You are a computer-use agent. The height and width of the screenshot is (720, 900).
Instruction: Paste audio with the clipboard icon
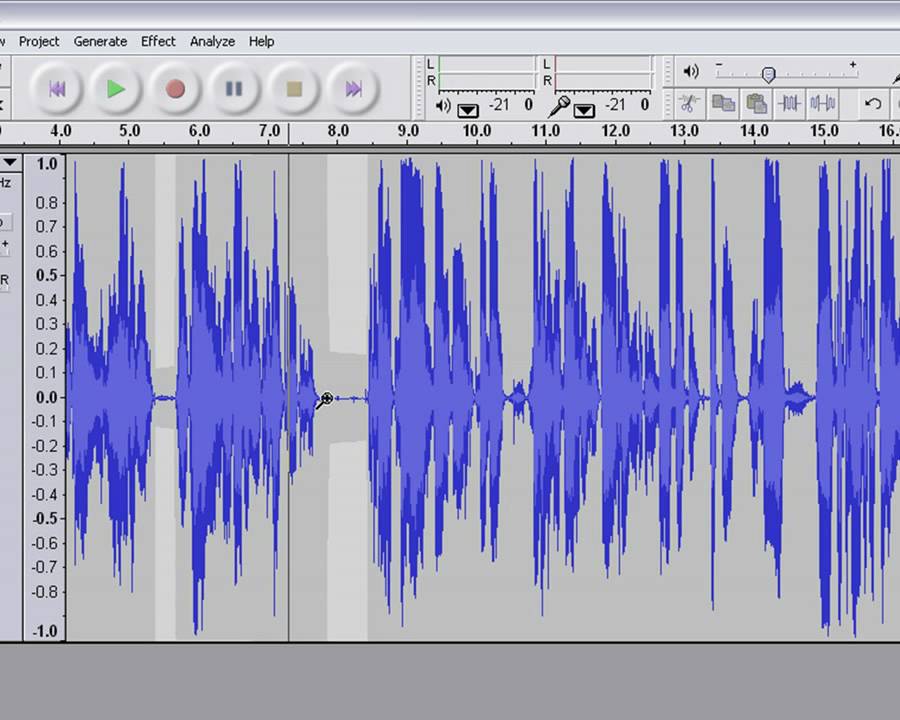pos(757,104)
